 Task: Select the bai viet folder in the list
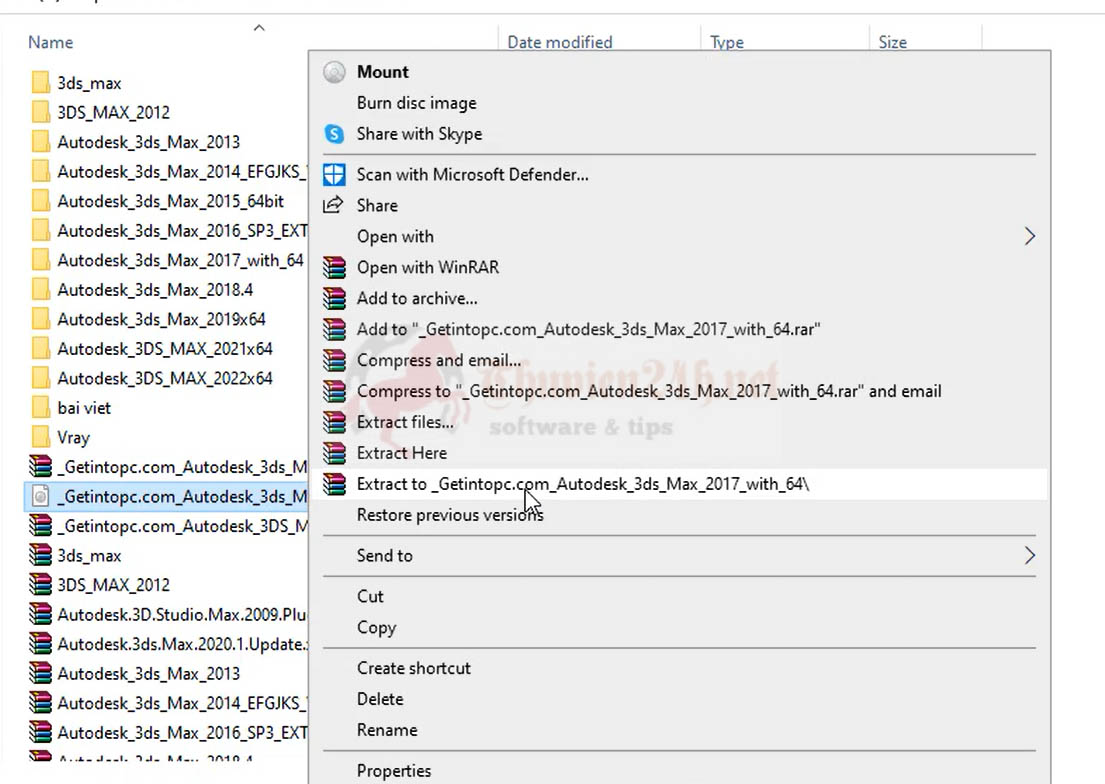(84, 408)
